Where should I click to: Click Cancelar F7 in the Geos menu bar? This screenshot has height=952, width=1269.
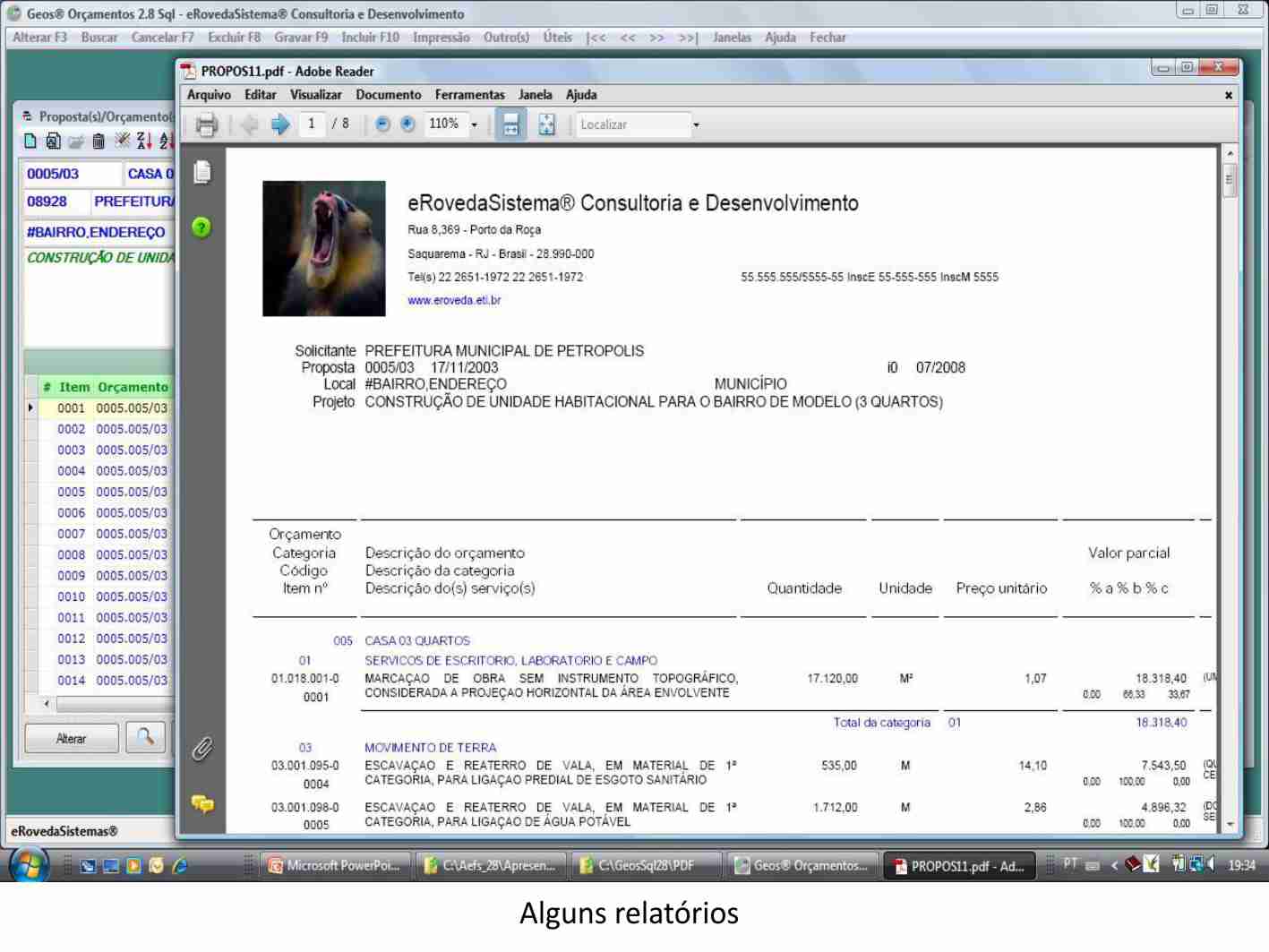163,38
